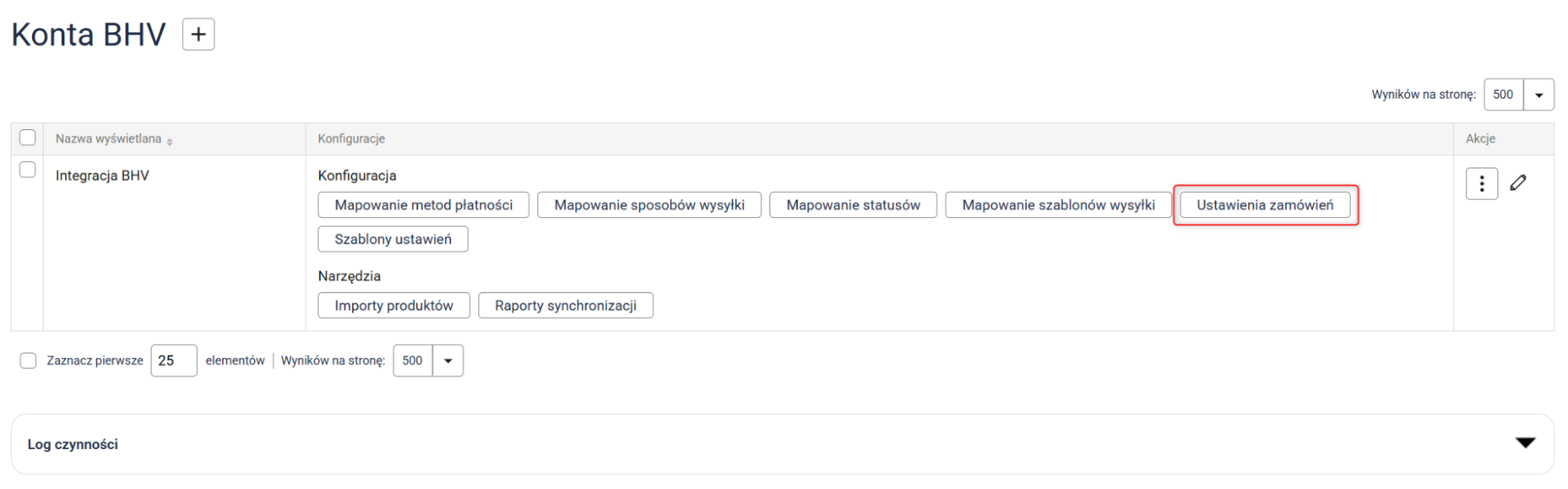Toggle the select-all checkbox in table header
This screenshot has height=489, width=1568.
pos(27,138)
